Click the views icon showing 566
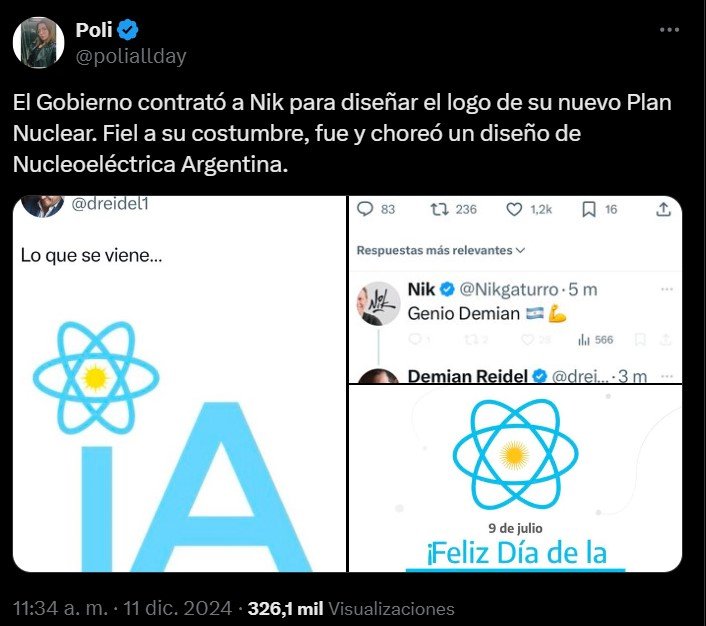The image size is (706, 626). (585, 340)
